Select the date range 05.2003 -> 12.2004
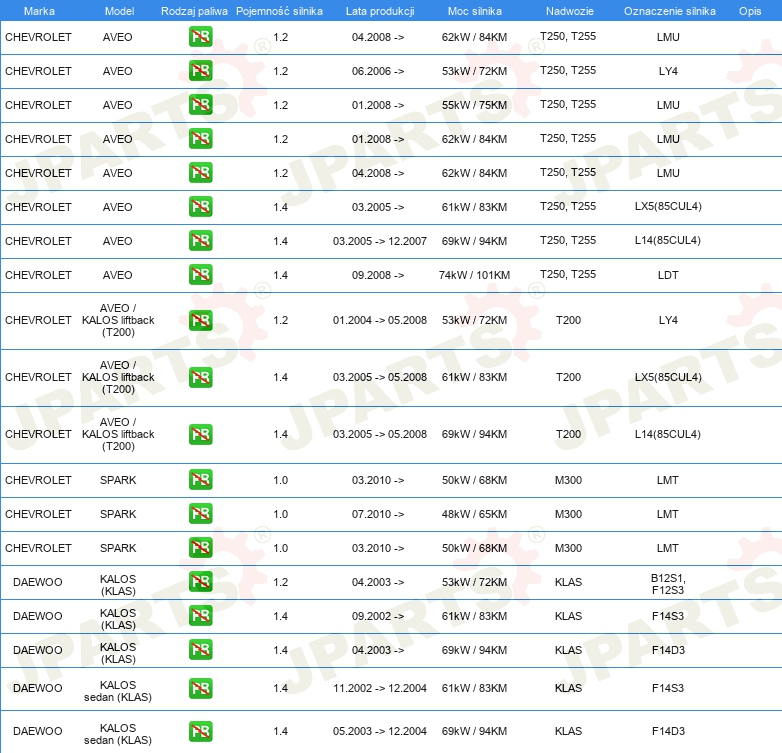Viewport: 782px width, 753px height. [380, 731]
